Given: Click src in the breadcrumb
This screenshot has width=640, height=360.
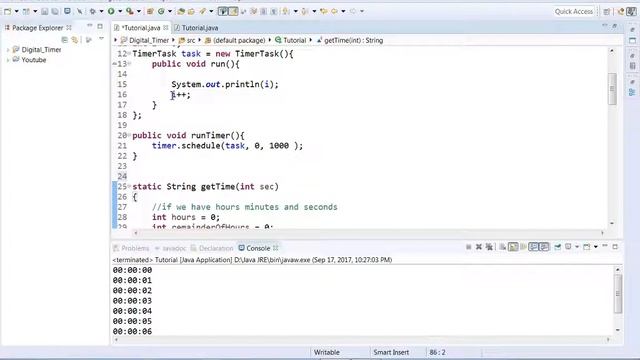Looking at the screenshot, I should (191, 40).
